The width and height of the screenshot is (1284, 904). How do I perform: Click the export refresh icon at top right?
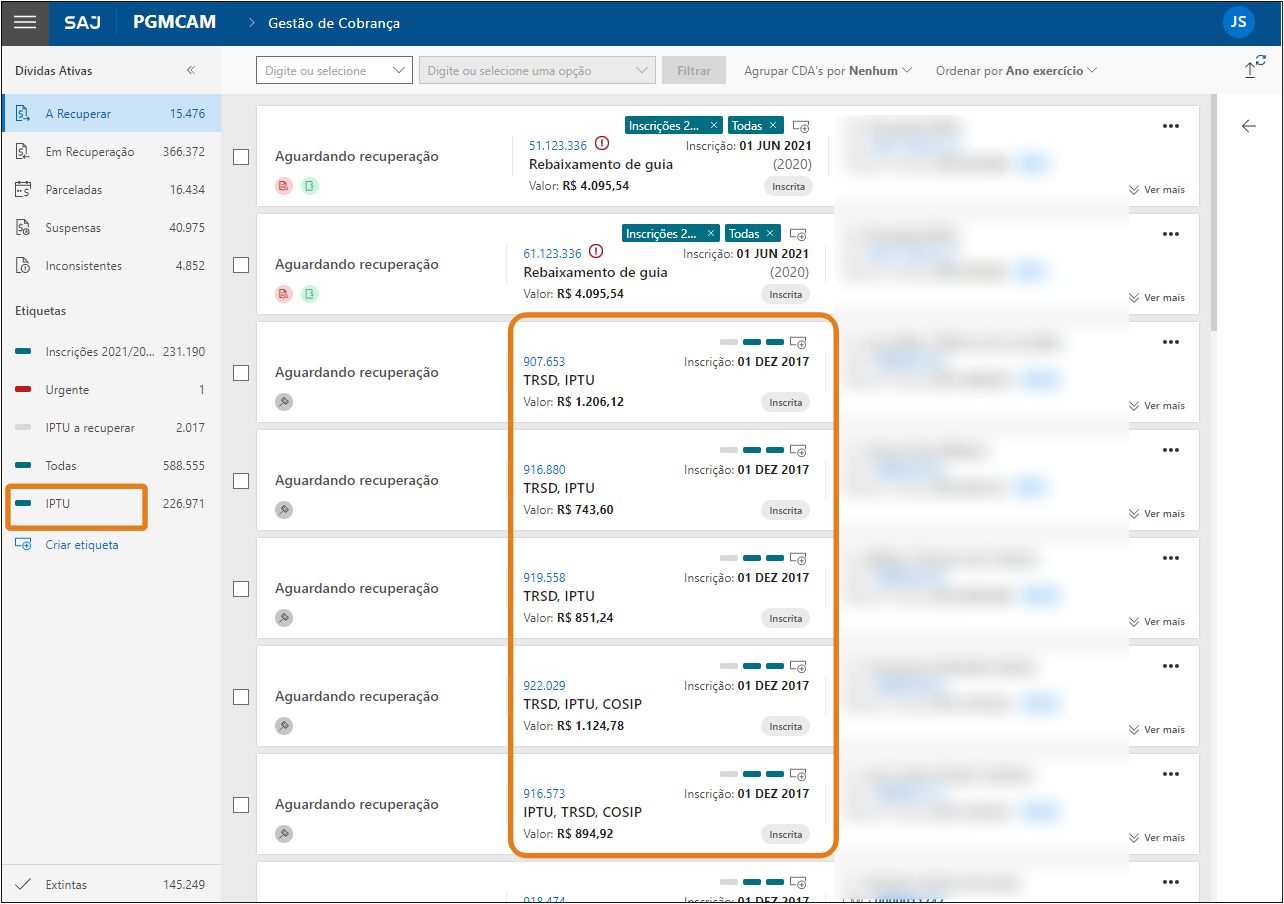(x=1255, y=67)
